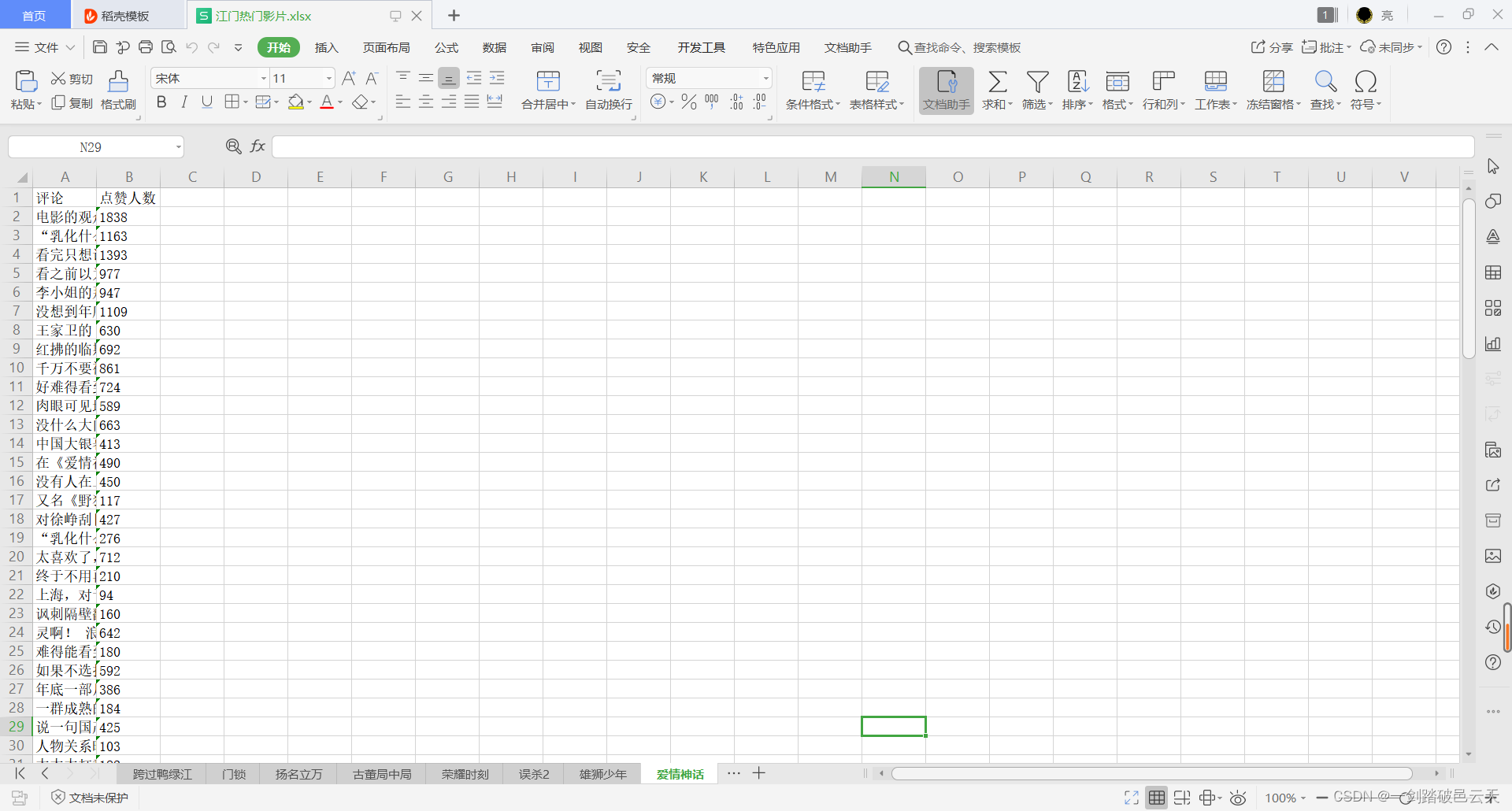Click the help question icon in right sidebar
The image size is (1512, 811).
1493,662
